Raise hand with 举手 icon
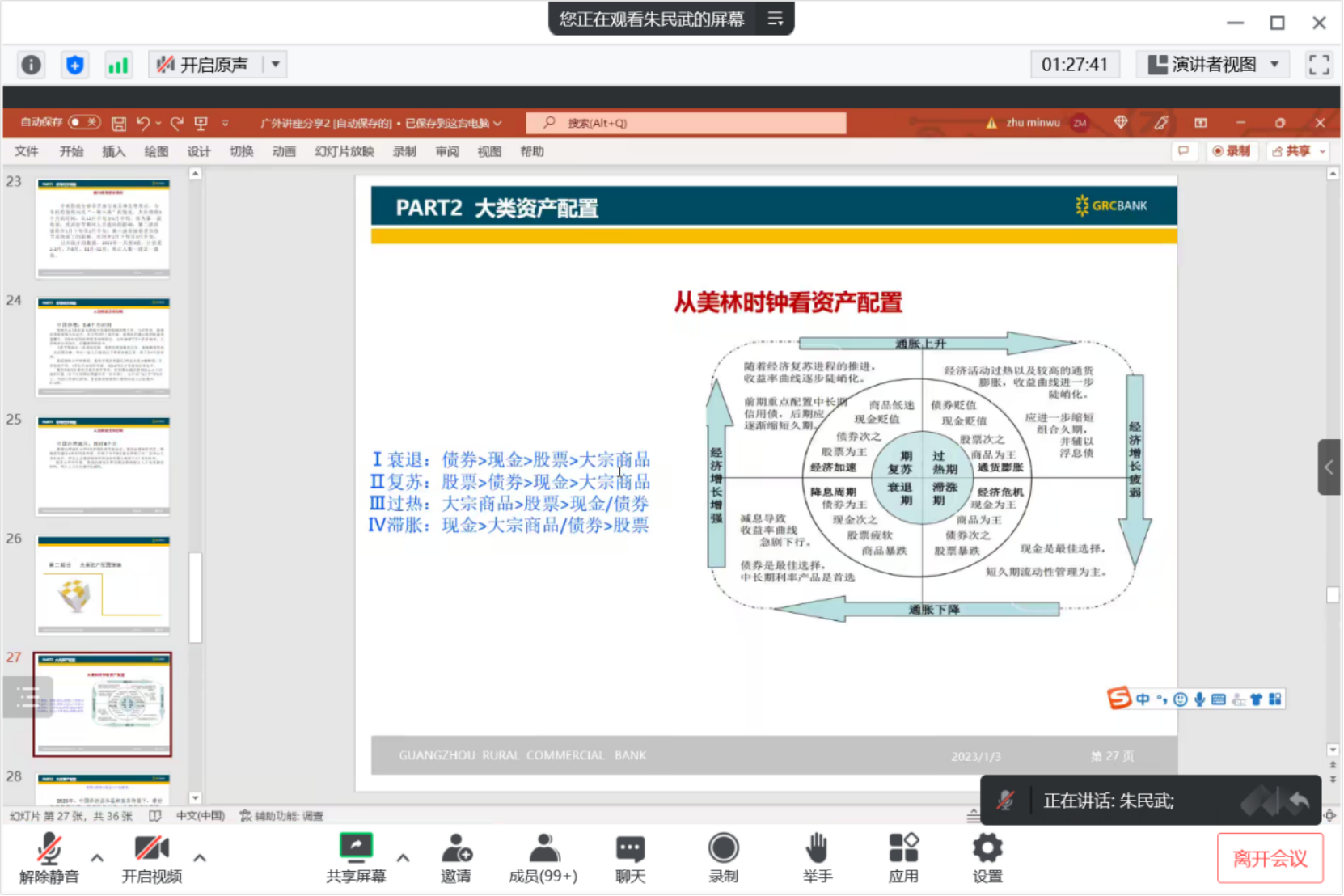This screenshot has height=896, width=1344. [817, 857]
